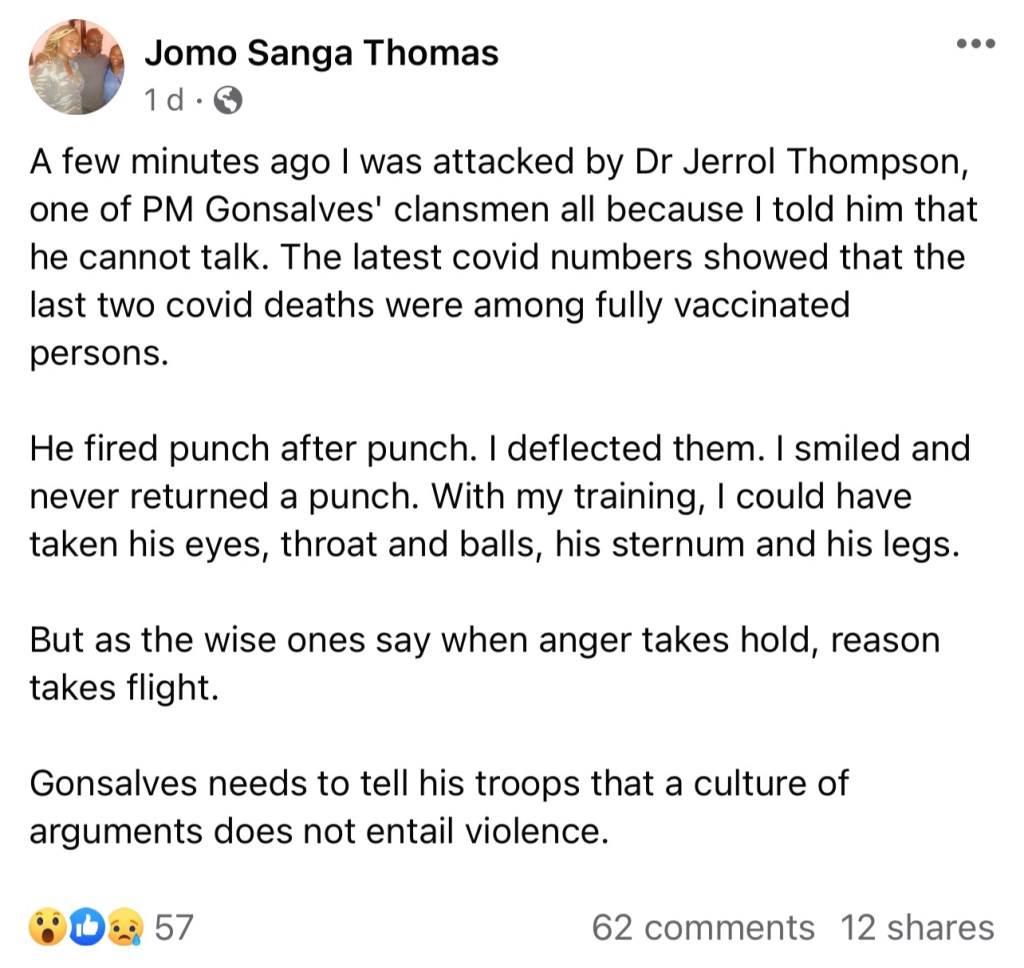
Task: Open the 62 comments link
Action: coord(703,927)
